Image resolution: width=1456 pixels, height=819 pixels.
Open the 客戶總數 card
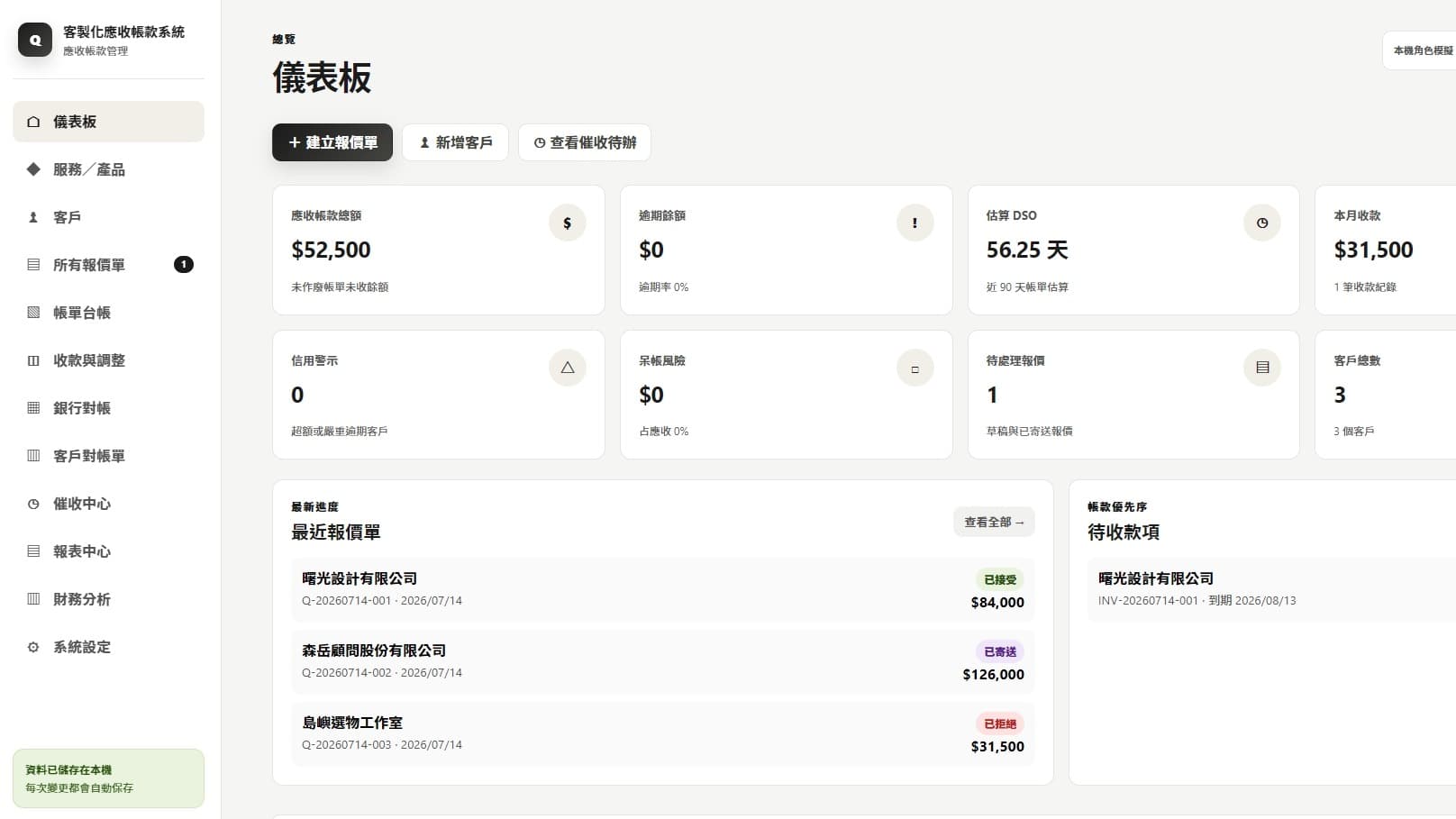click(x=1386, y=395)
